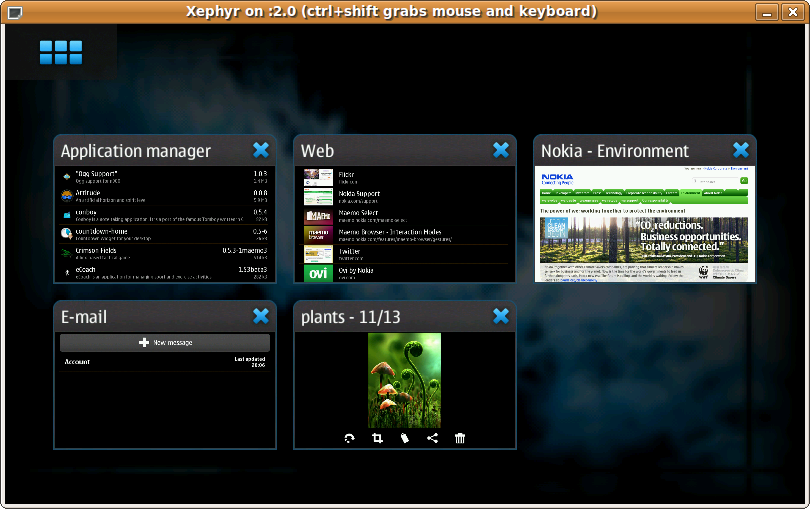Close the Application manager task card
Image resolution: width=810 pixels, height=509 pixels.
[261, 150]
